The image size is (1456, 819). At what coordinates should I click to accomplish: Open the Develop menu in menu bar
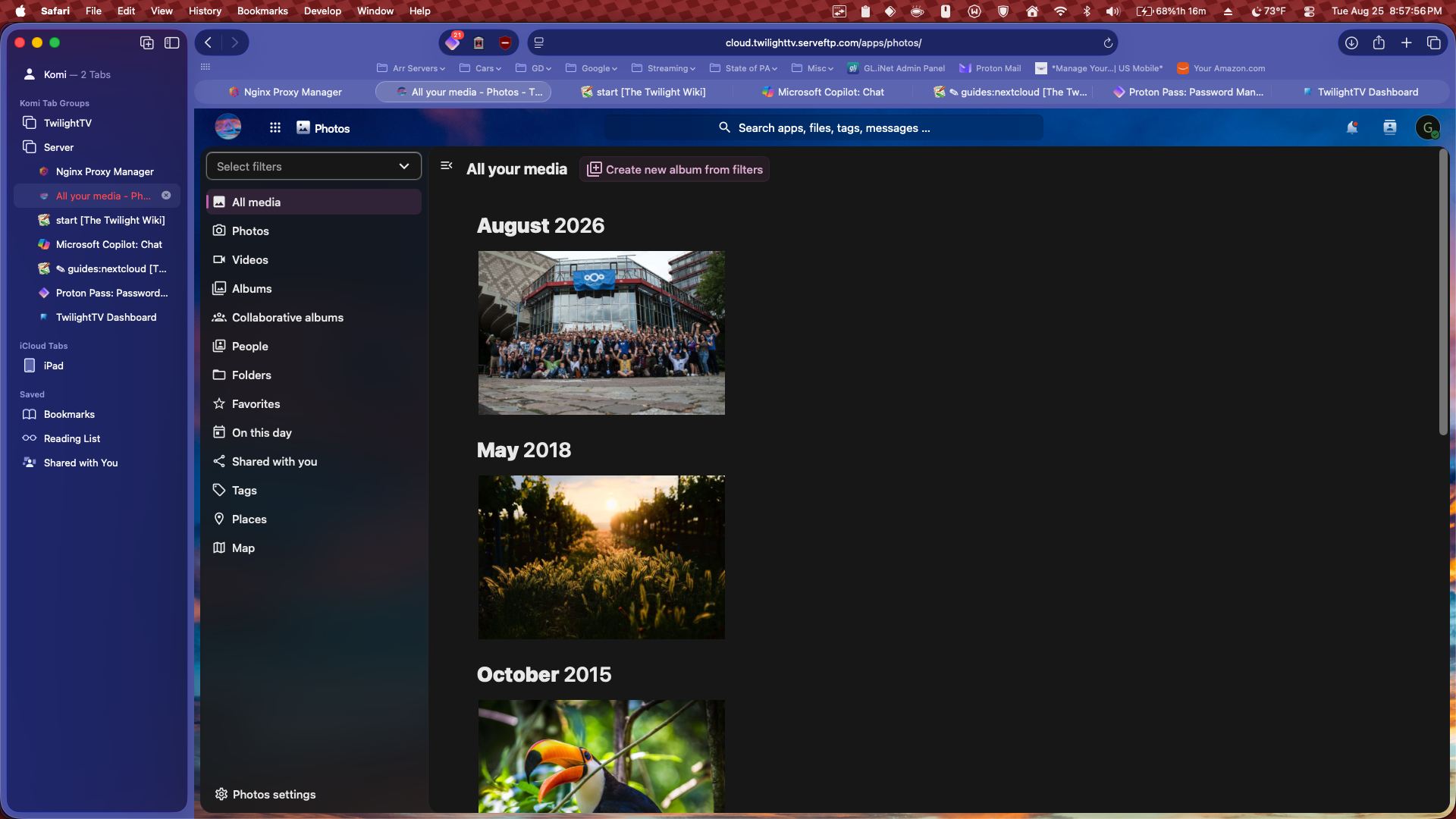322,11
